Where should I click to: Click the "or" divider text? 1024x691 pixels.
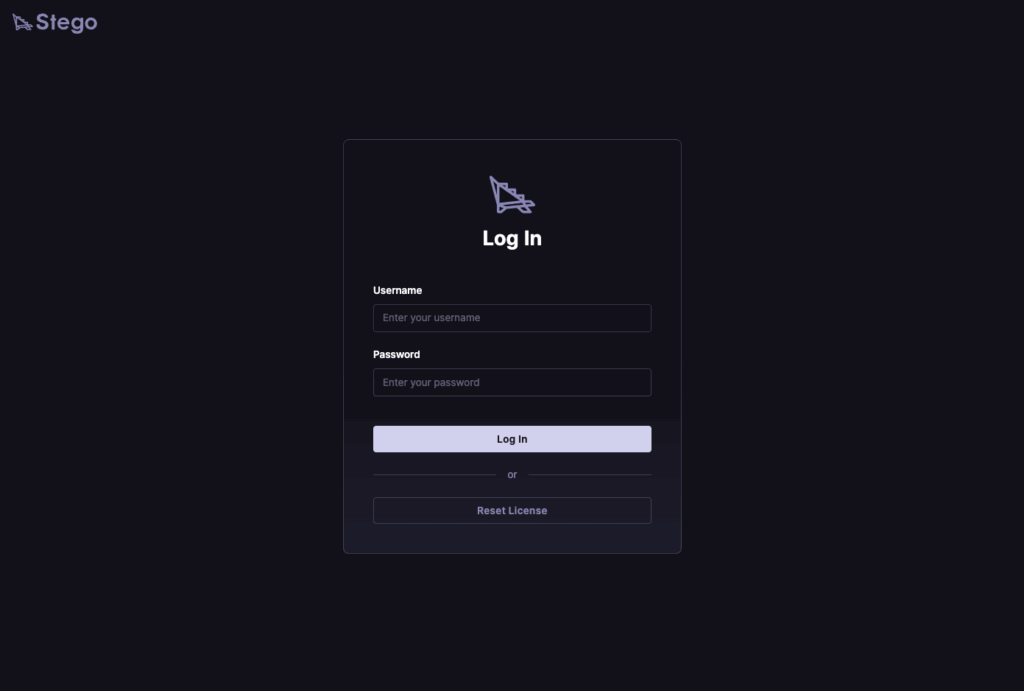point(512,475)
